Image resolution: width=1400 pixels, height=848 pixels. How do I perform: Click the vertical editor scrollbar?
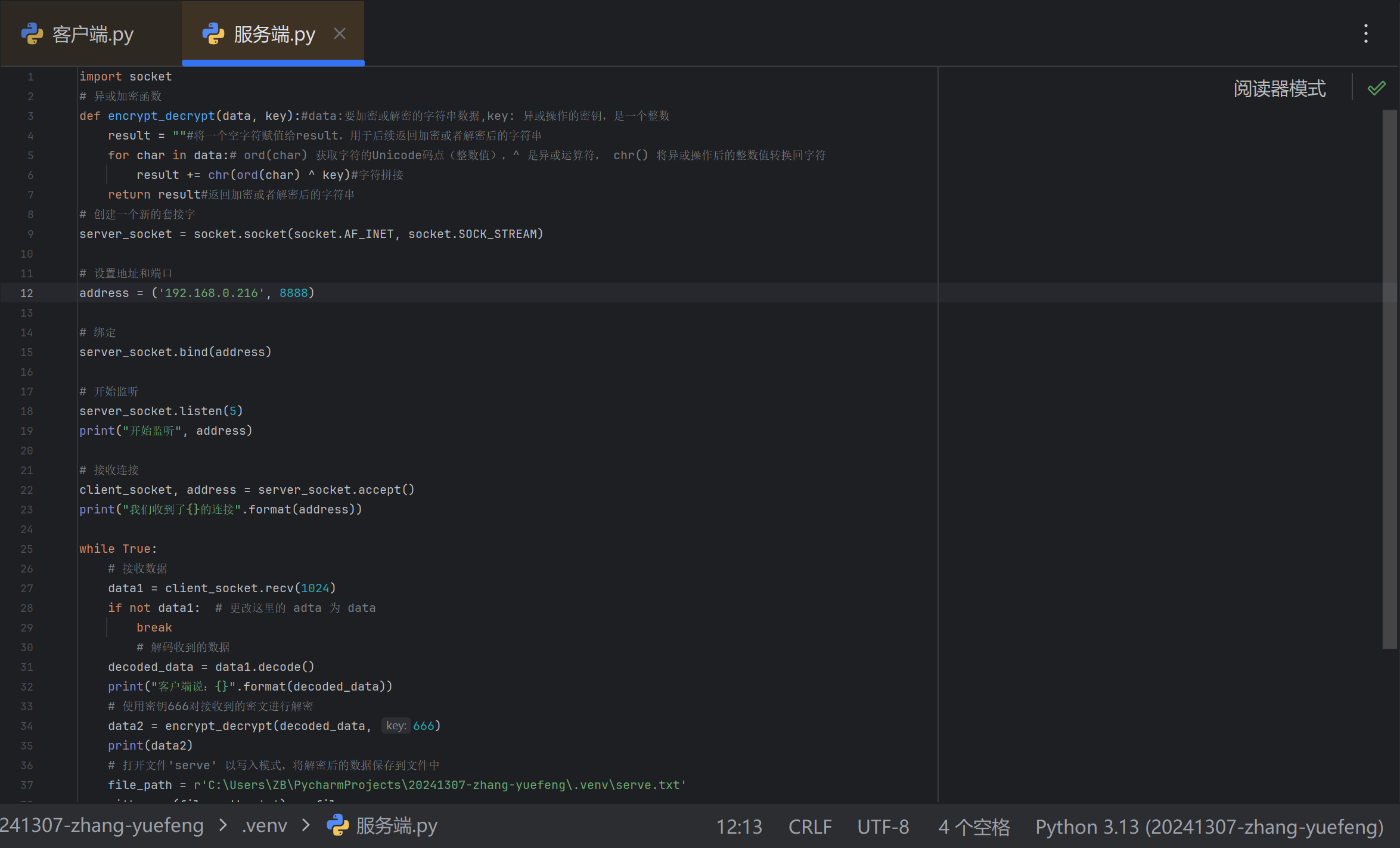pos(1389,379)
